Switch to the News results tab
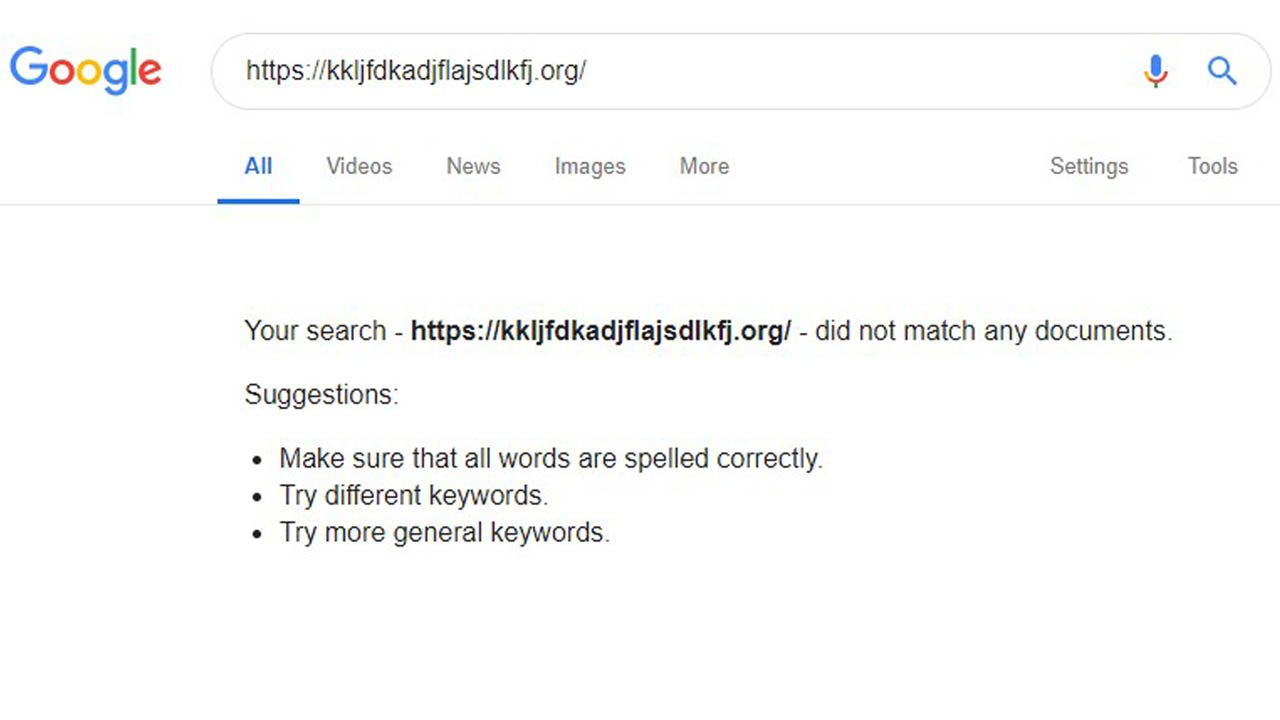Viewport: 1280px width, 720px height. tap(472, 167)
